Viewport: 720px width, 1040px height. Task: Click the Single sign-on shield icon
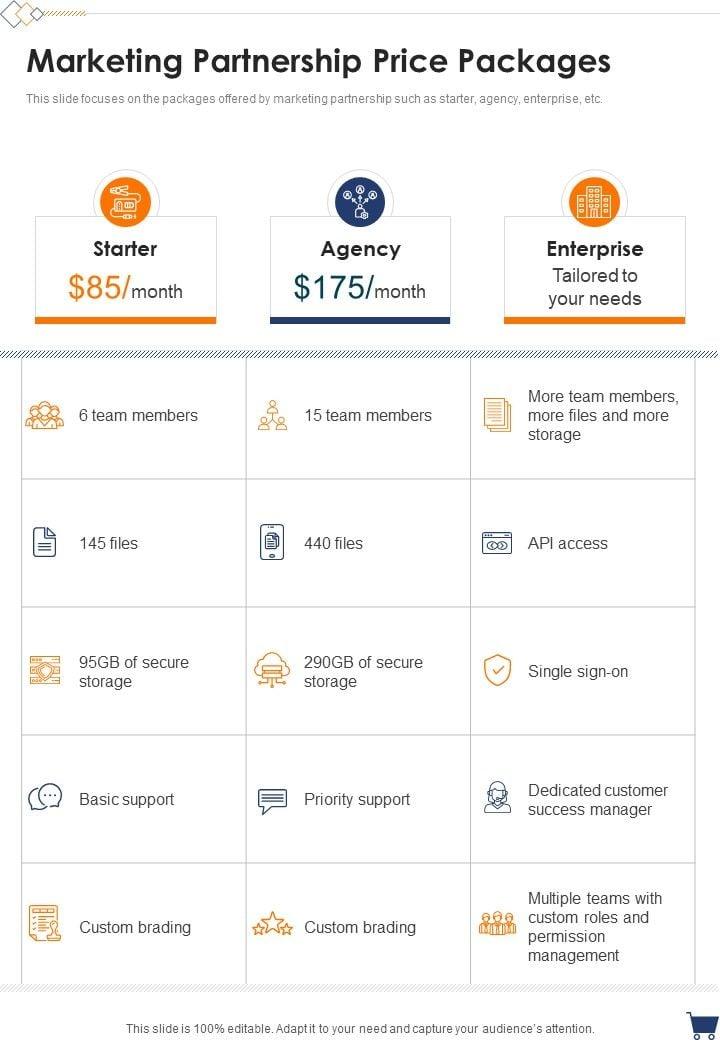point(497,671)
